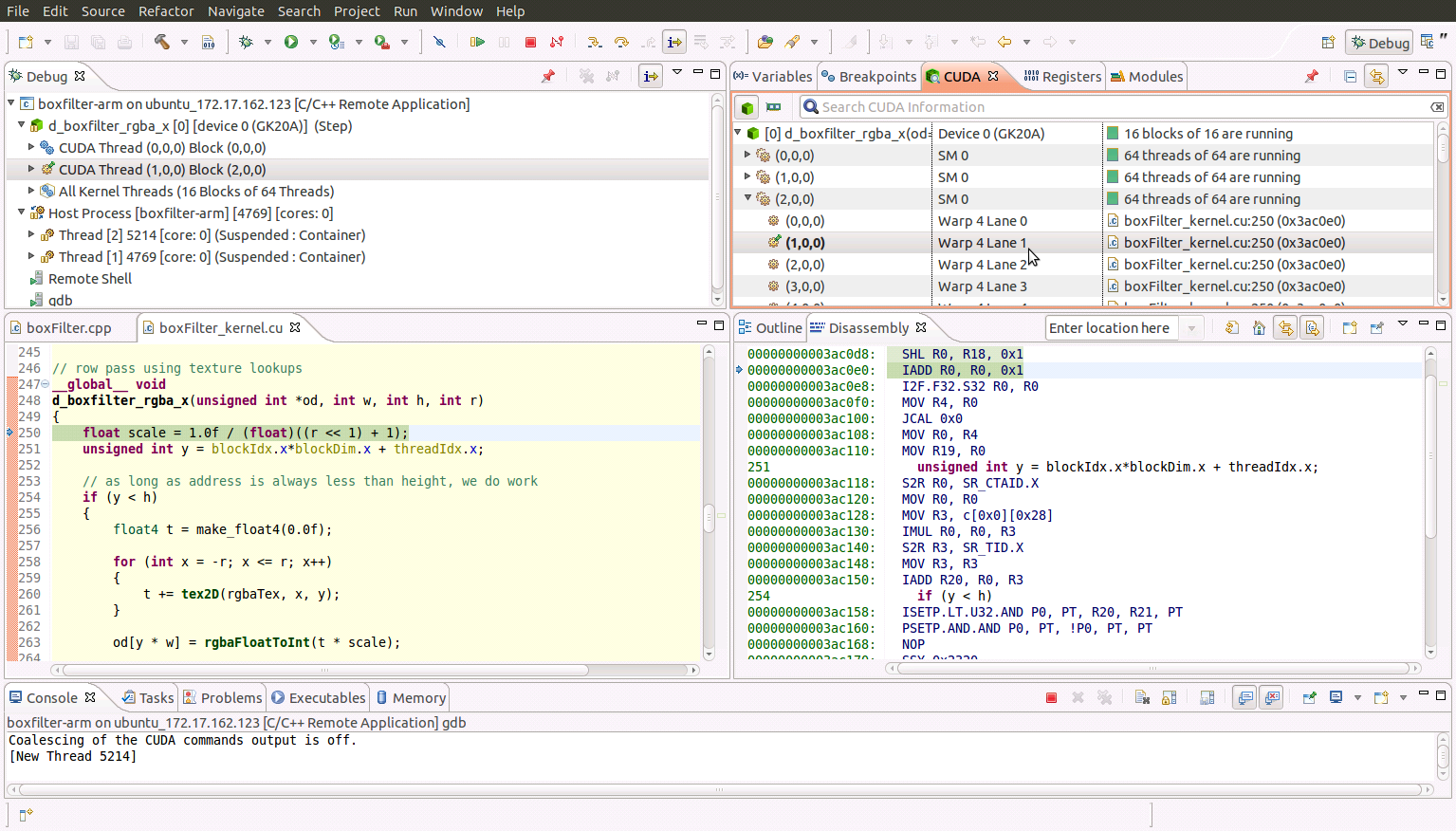Toggle show console when standard out changes

pos(1246,697)
